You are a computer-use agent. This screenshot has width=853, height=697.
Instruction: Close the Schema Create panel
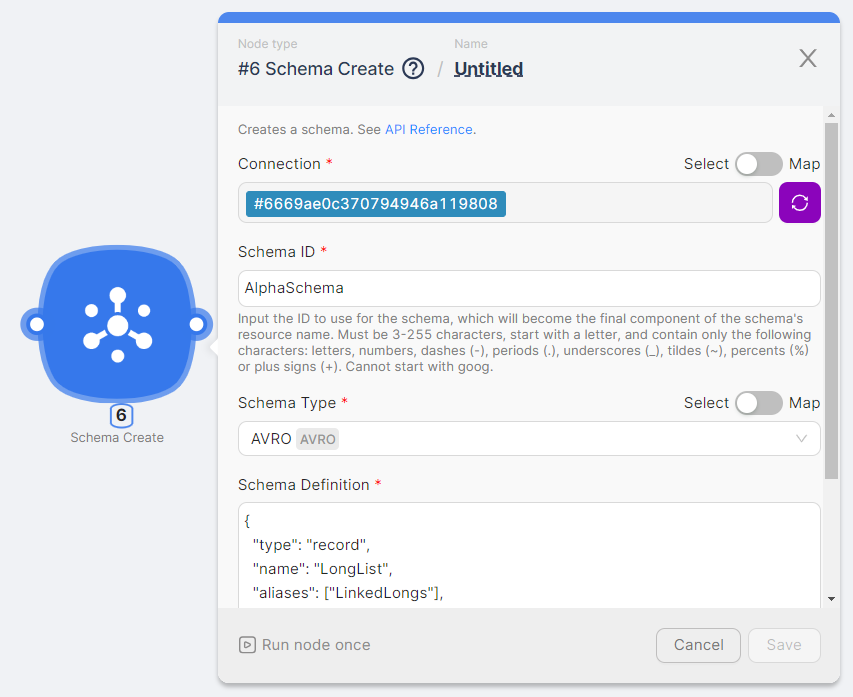(808, 59)
